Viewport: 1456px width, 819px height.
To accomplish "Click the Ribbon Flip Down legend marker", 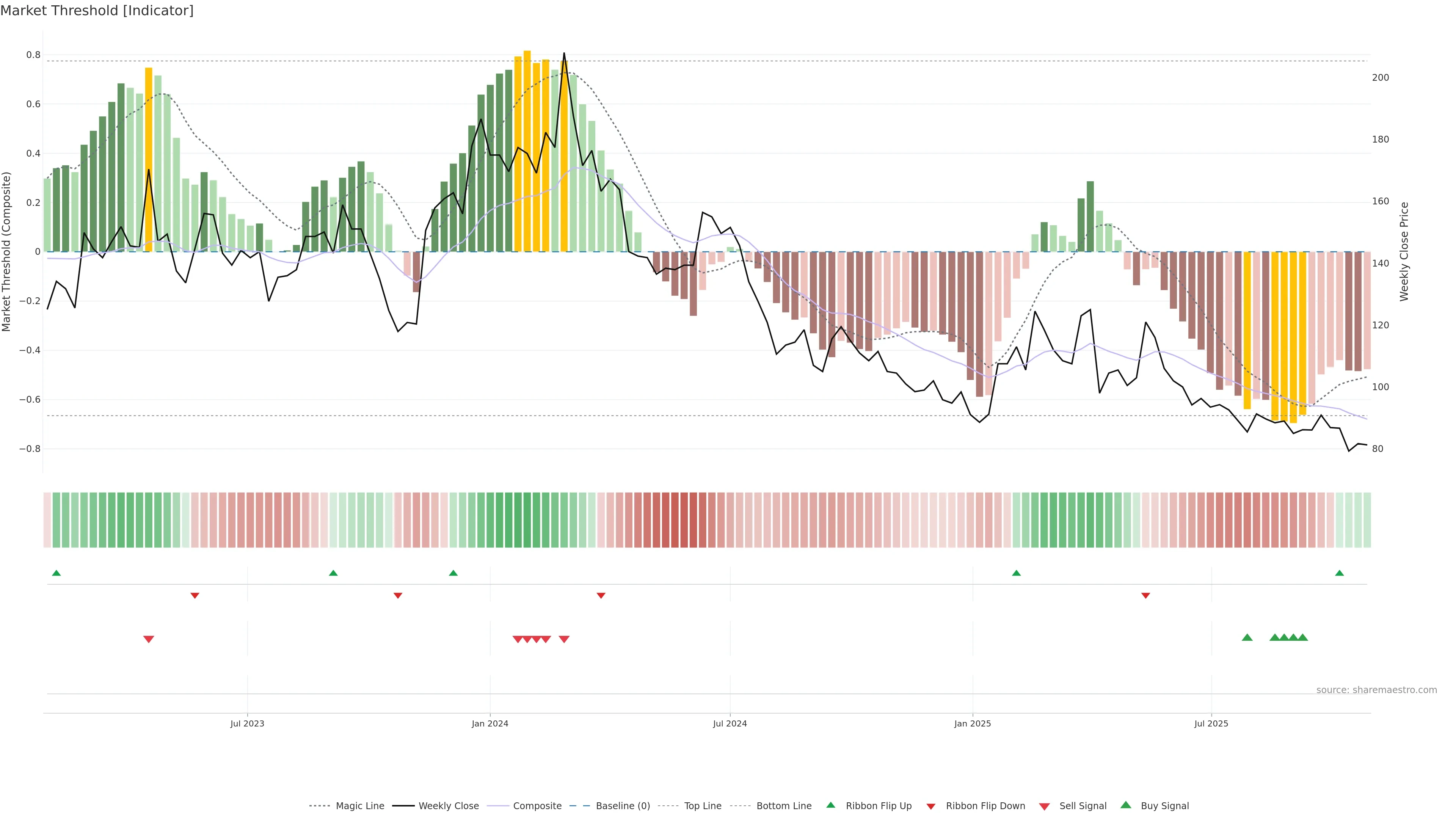I will coord(931,806).
